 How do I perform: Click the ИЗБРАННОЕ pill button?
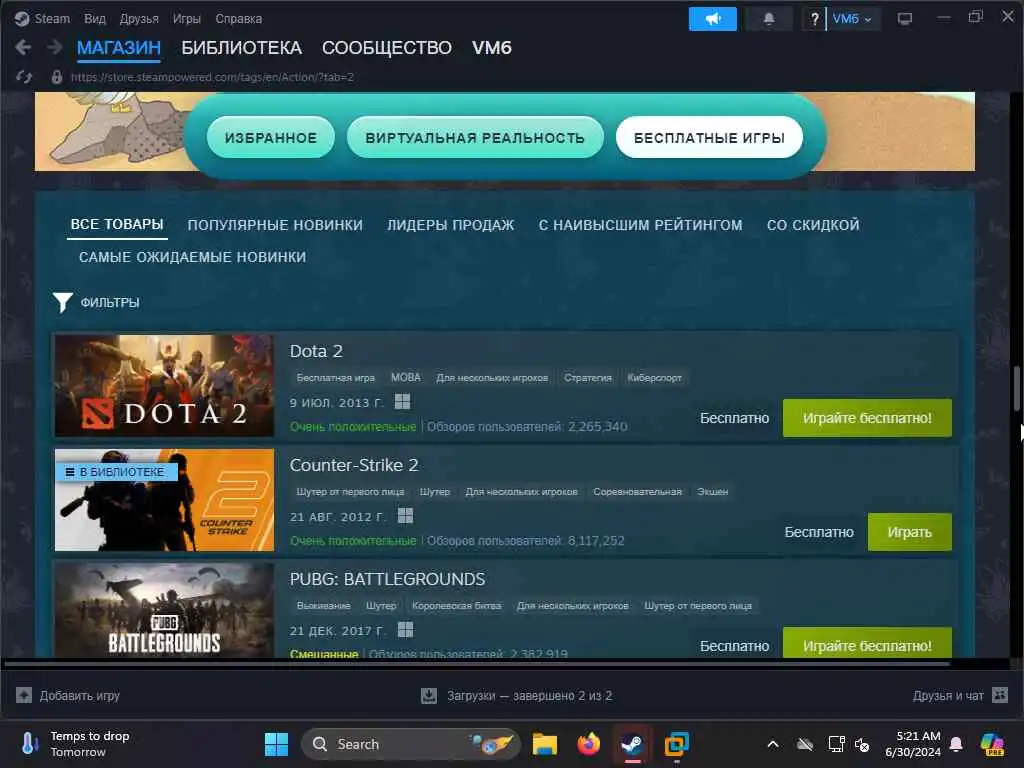(x=271, y=137)
